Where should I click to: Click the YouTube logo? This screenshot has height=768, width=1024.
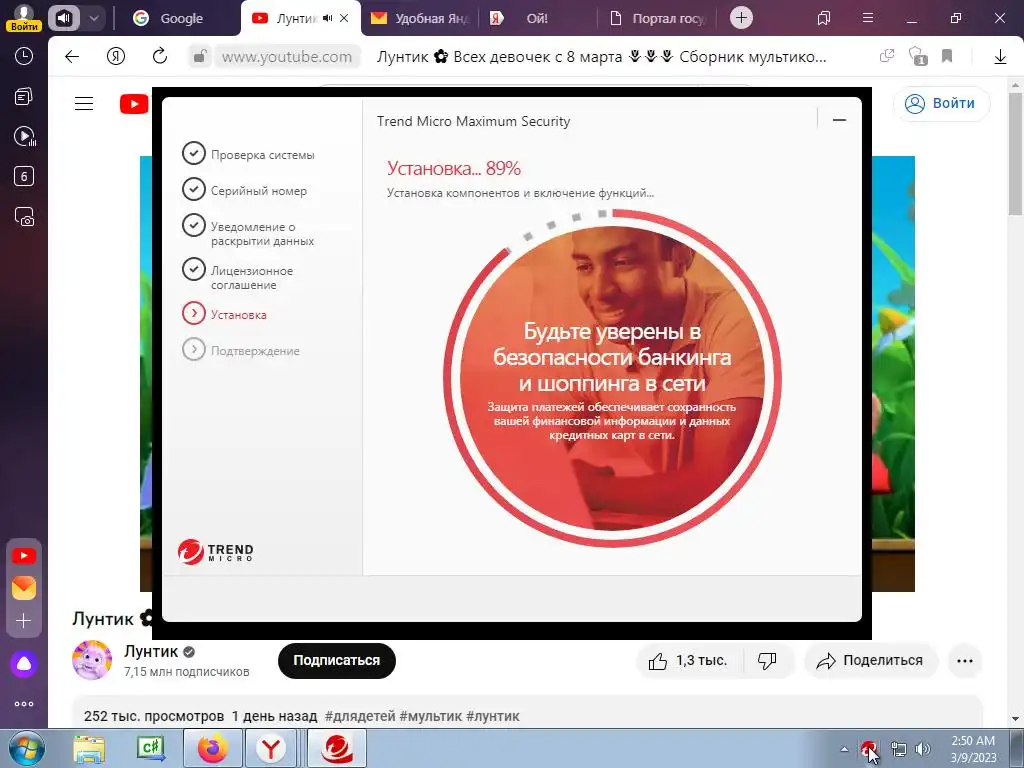[134, 104]
